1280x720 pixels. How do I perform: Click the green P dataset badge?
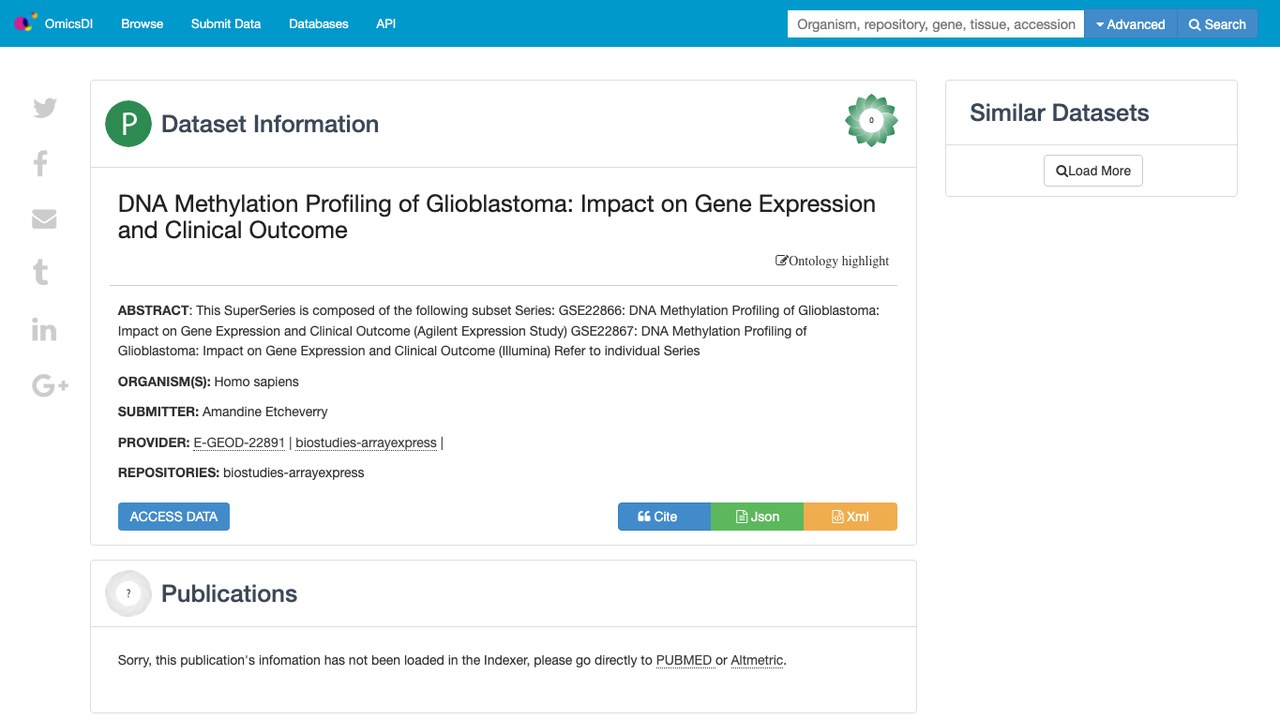tap(128, 124)
